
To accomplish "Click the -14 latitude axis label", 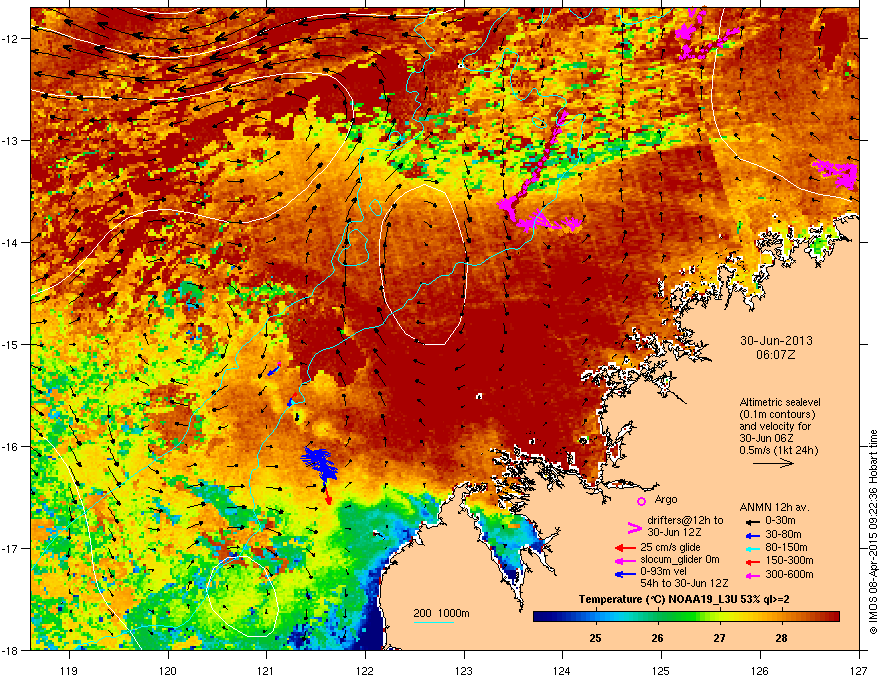I will [x=11, y=242].
